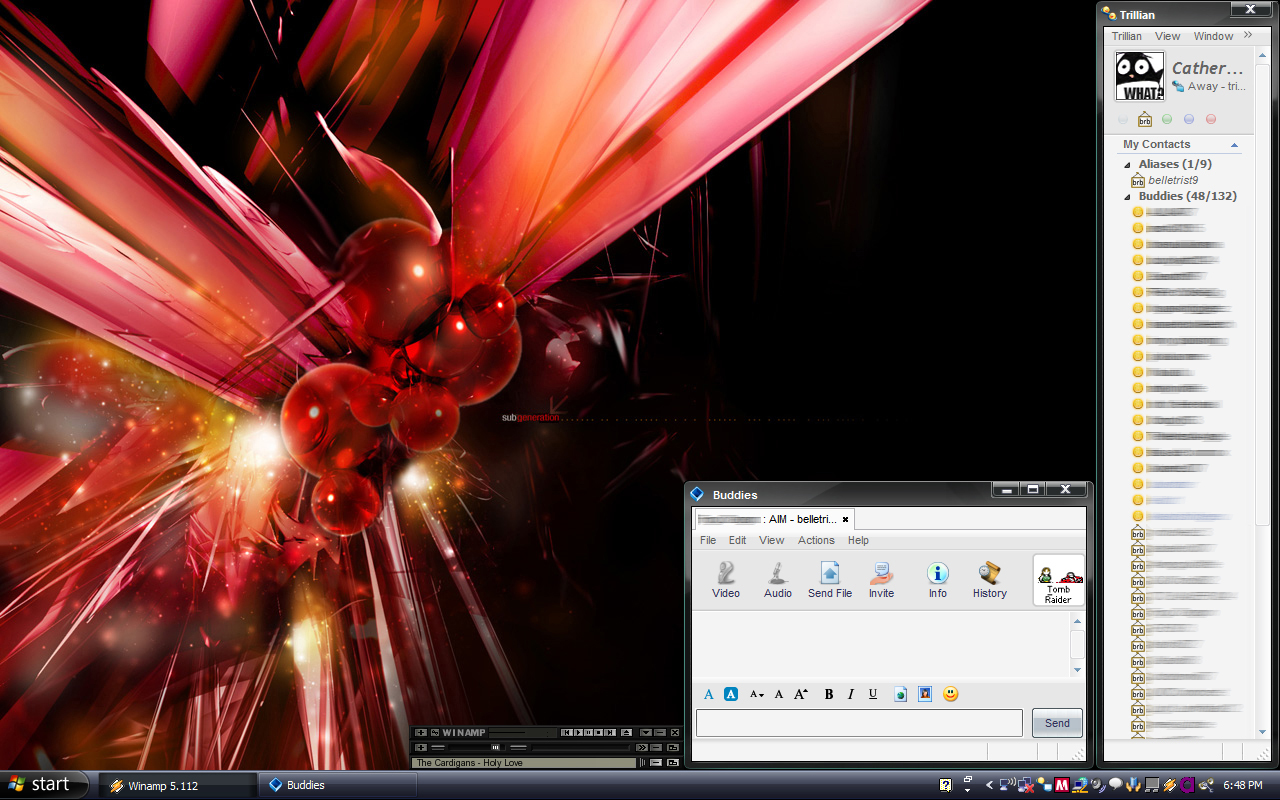This screenshot has width=1280, height=800.
Task: Increase the message font size
Action: click(801, 694)
